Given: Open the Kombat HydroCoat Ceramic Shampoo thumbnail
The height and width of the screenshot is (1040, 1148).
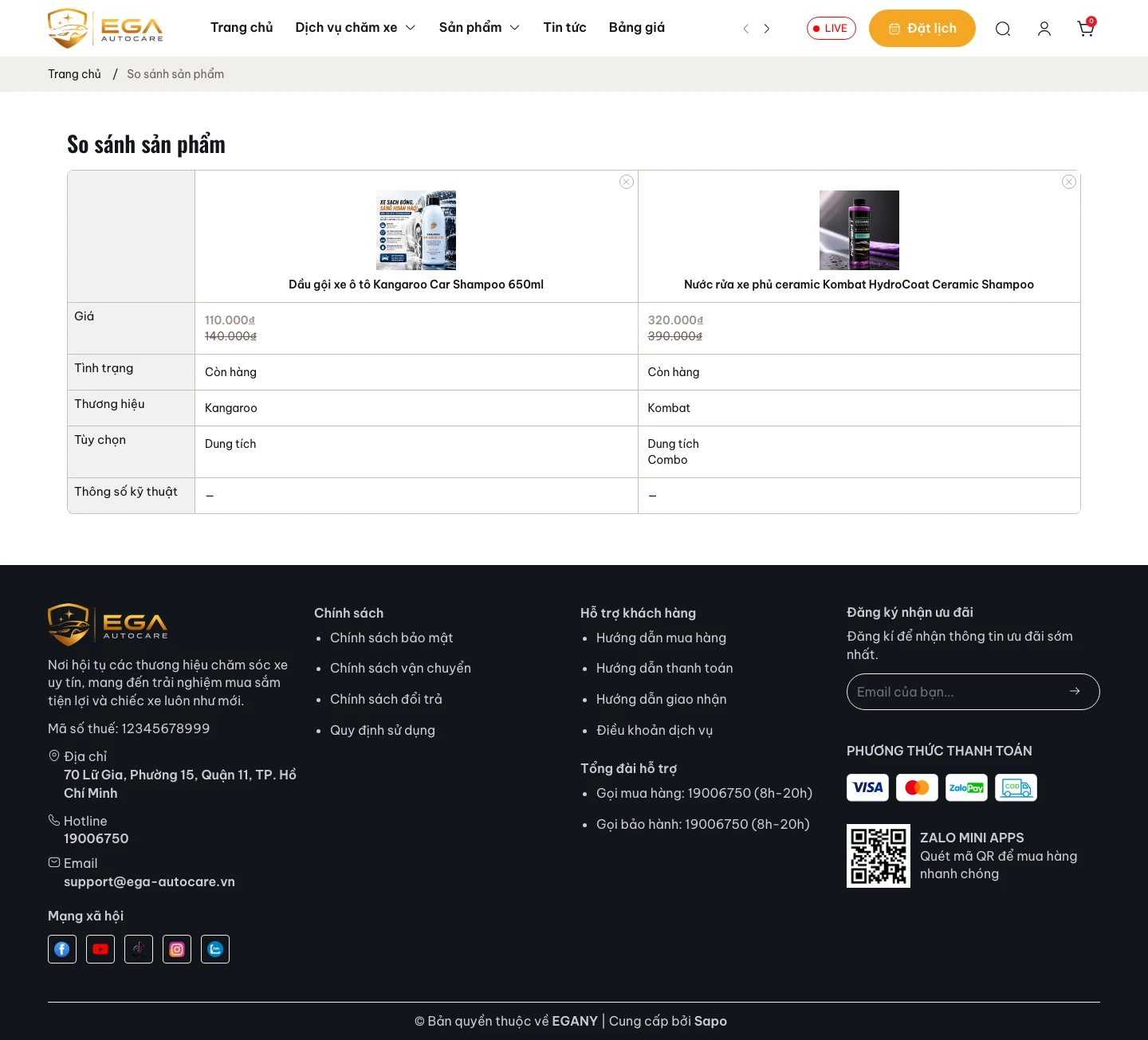Looking at the screenshot, I should click(x=859, y=230).
